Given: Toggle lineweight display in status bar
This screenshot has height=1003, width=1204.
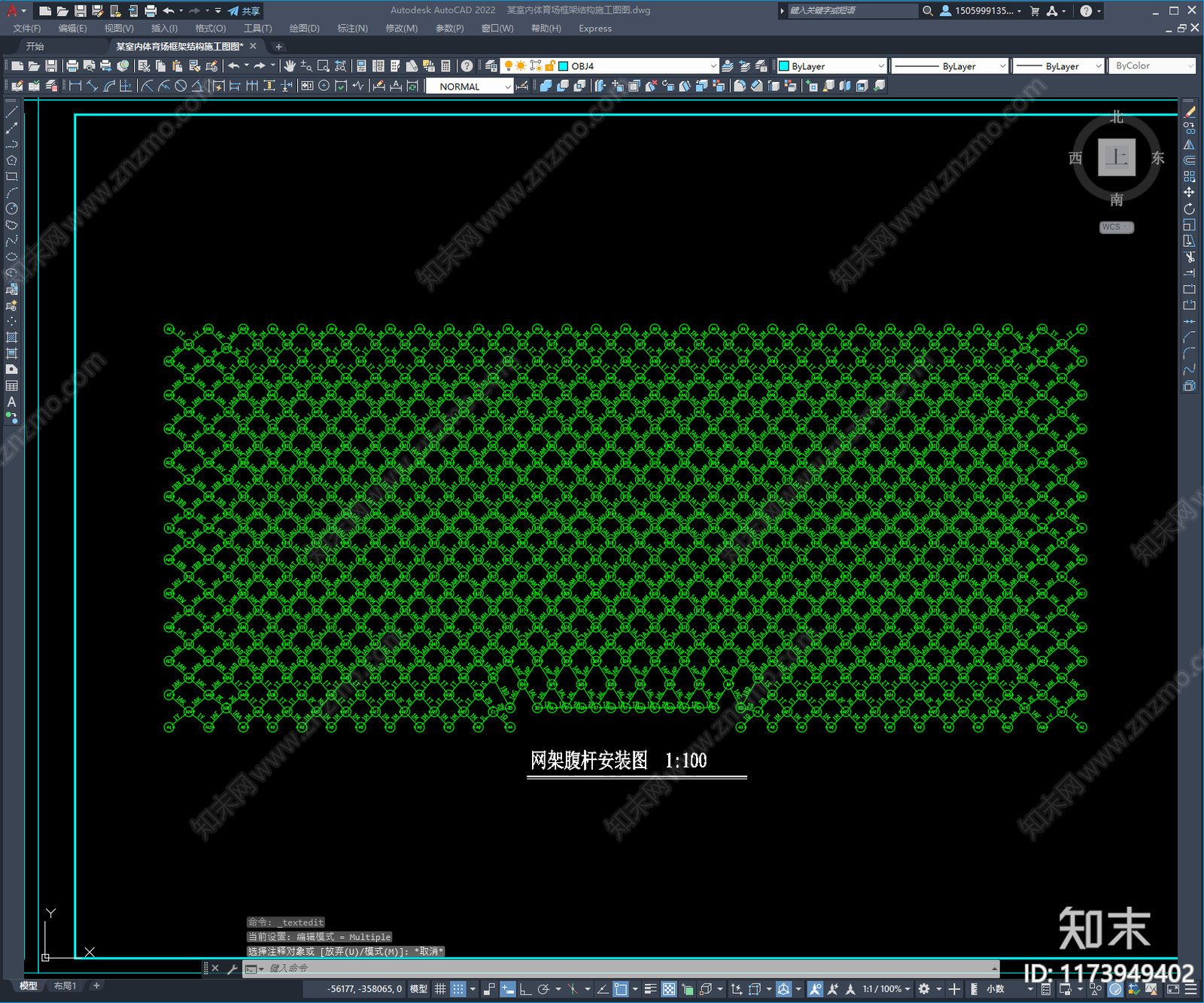Looking at the screenshot, I should click(651, 989).
